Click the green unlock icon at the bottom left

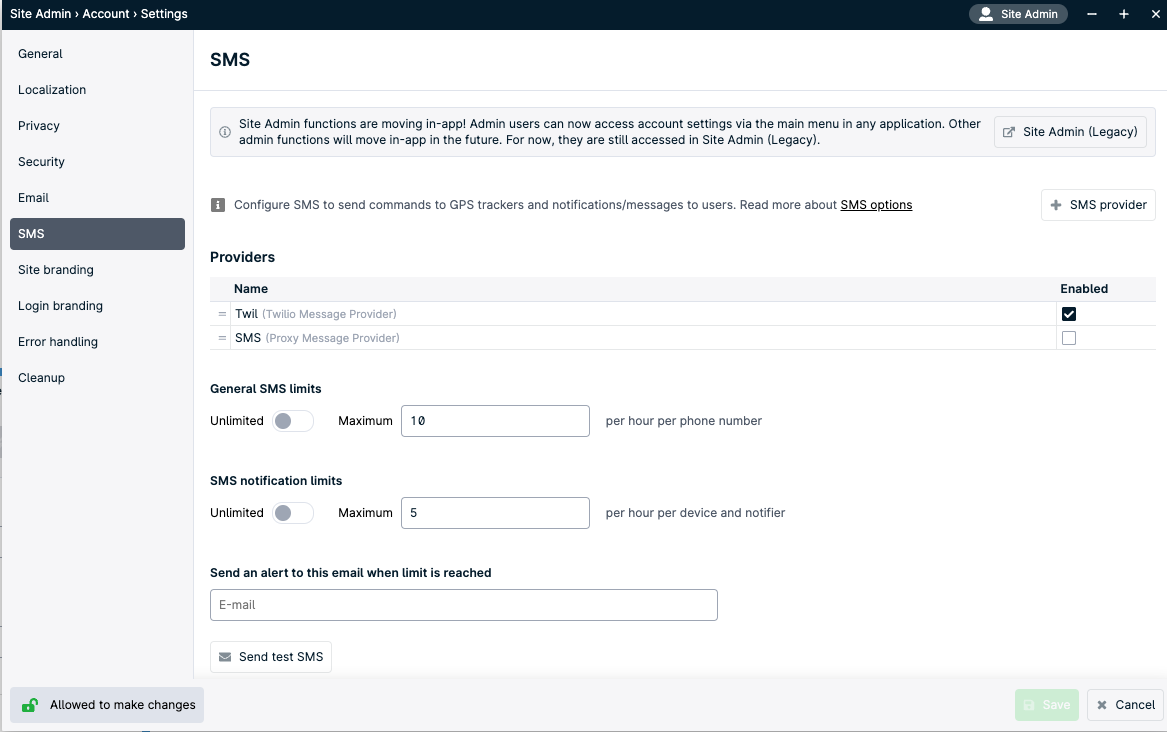pos(30,704)
